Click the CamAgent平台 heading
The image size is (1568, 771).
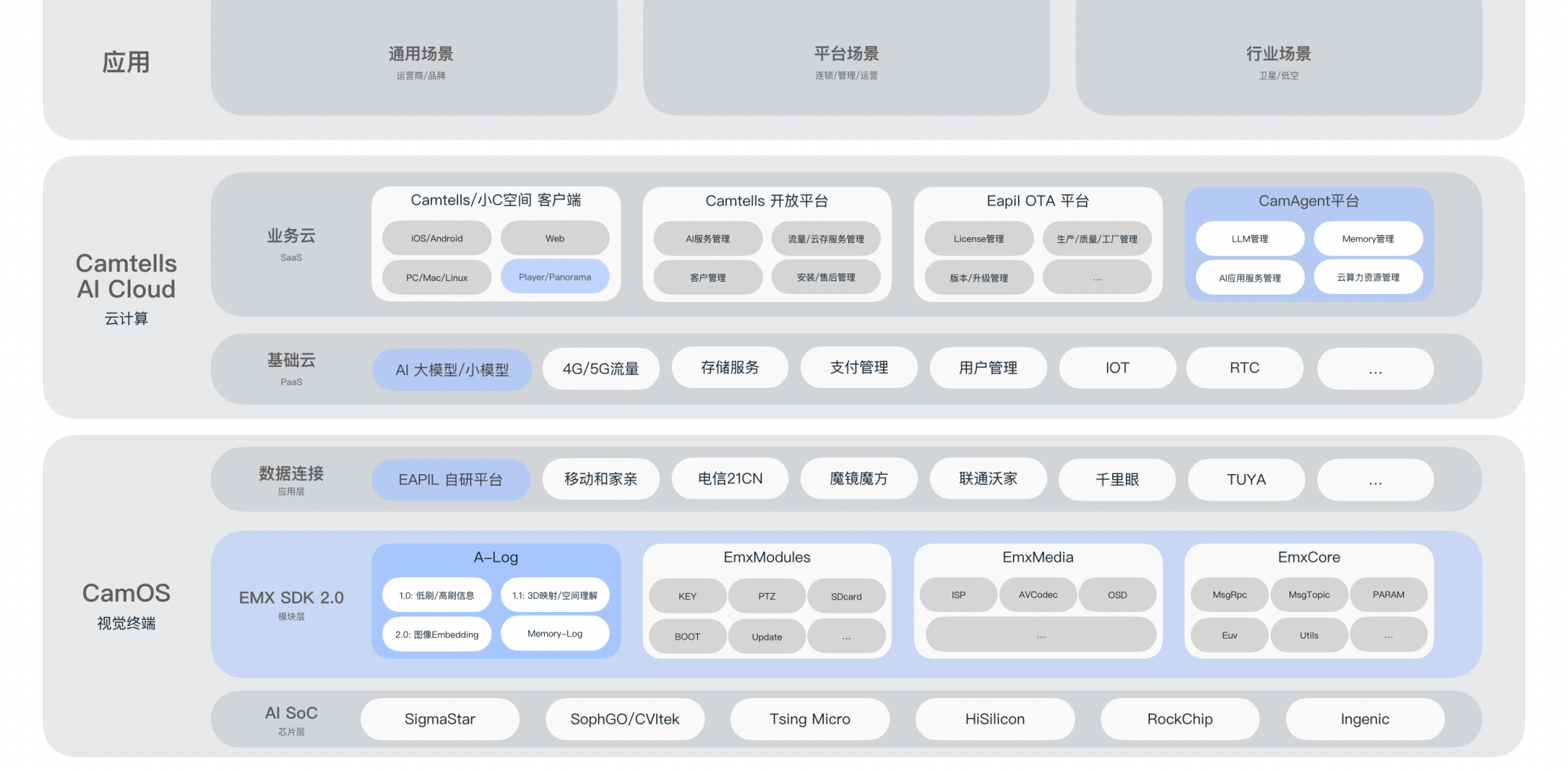pyautogui.click(x=1309, y=201)
